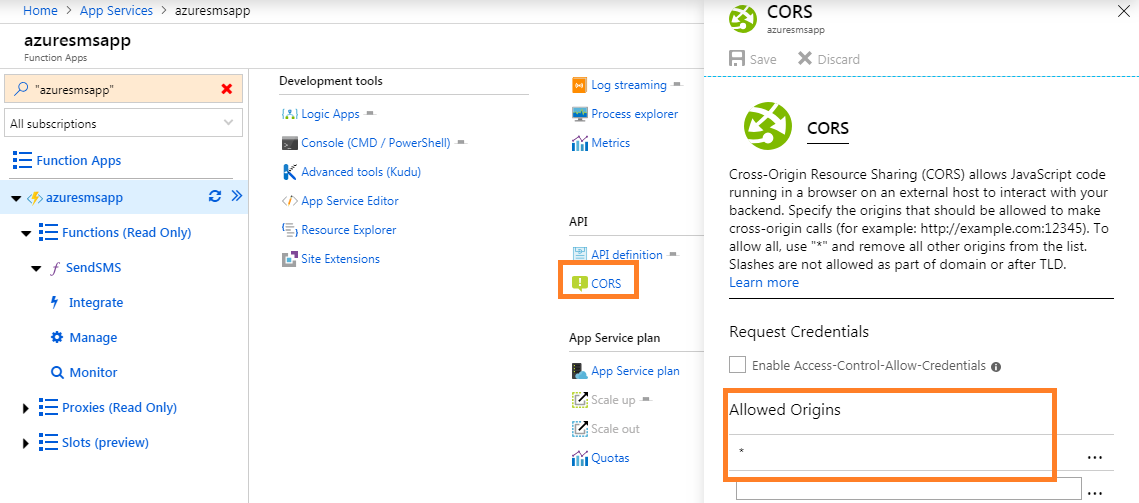Viewport: 1139px width, 503px height.
Task: Select Functions (Read Only) label
Action: tap(126, 233)
